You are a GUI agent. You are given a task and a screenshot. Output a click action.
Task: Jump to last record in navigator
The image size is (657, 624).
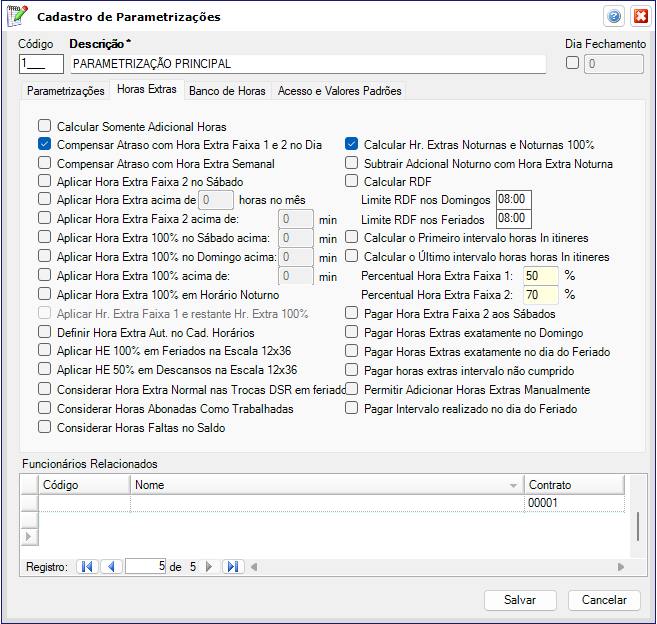232,566
